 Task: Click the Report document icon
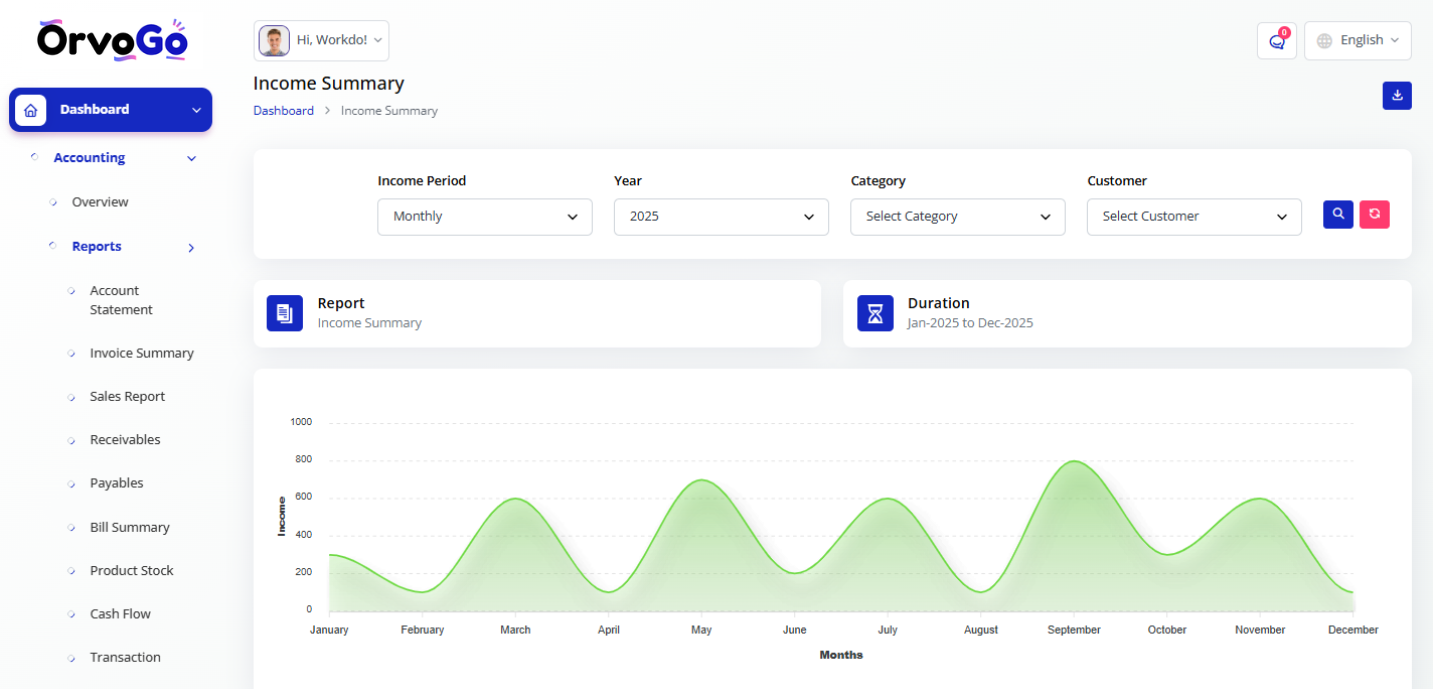pos(284,313)
